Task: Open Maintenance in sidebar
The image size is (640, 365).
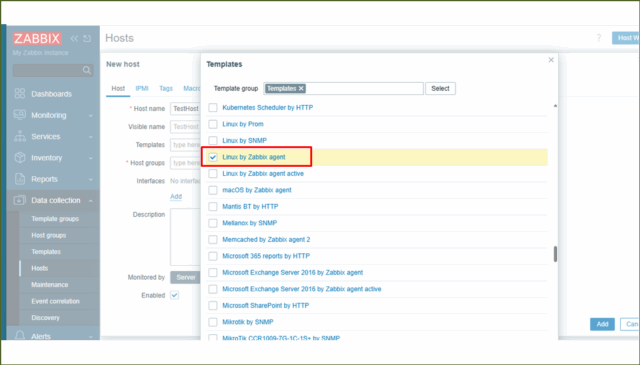Action: click(50, 285)
